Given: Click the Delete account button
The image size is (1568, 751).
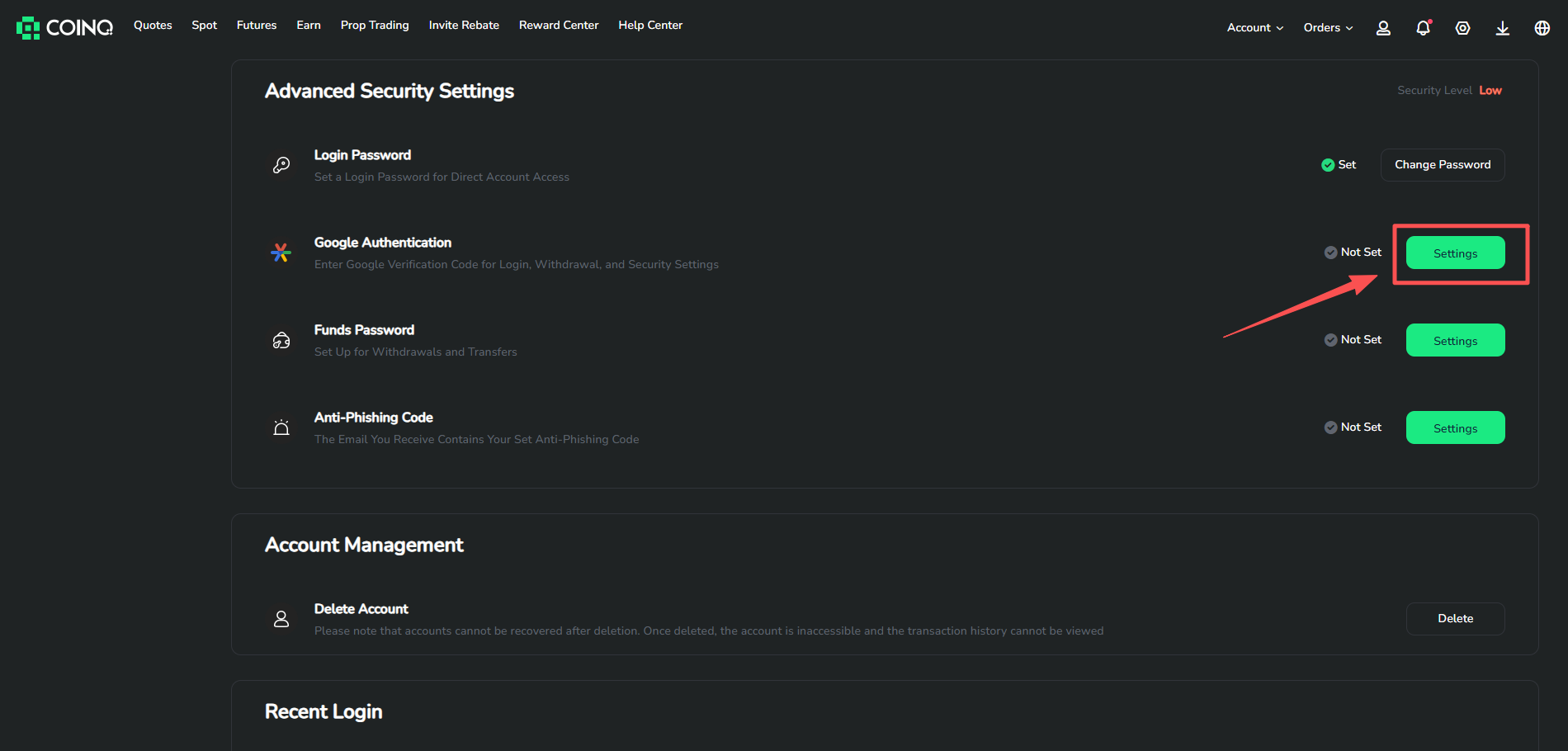Looking at the screenshot, I should (x=1455, y=618).
